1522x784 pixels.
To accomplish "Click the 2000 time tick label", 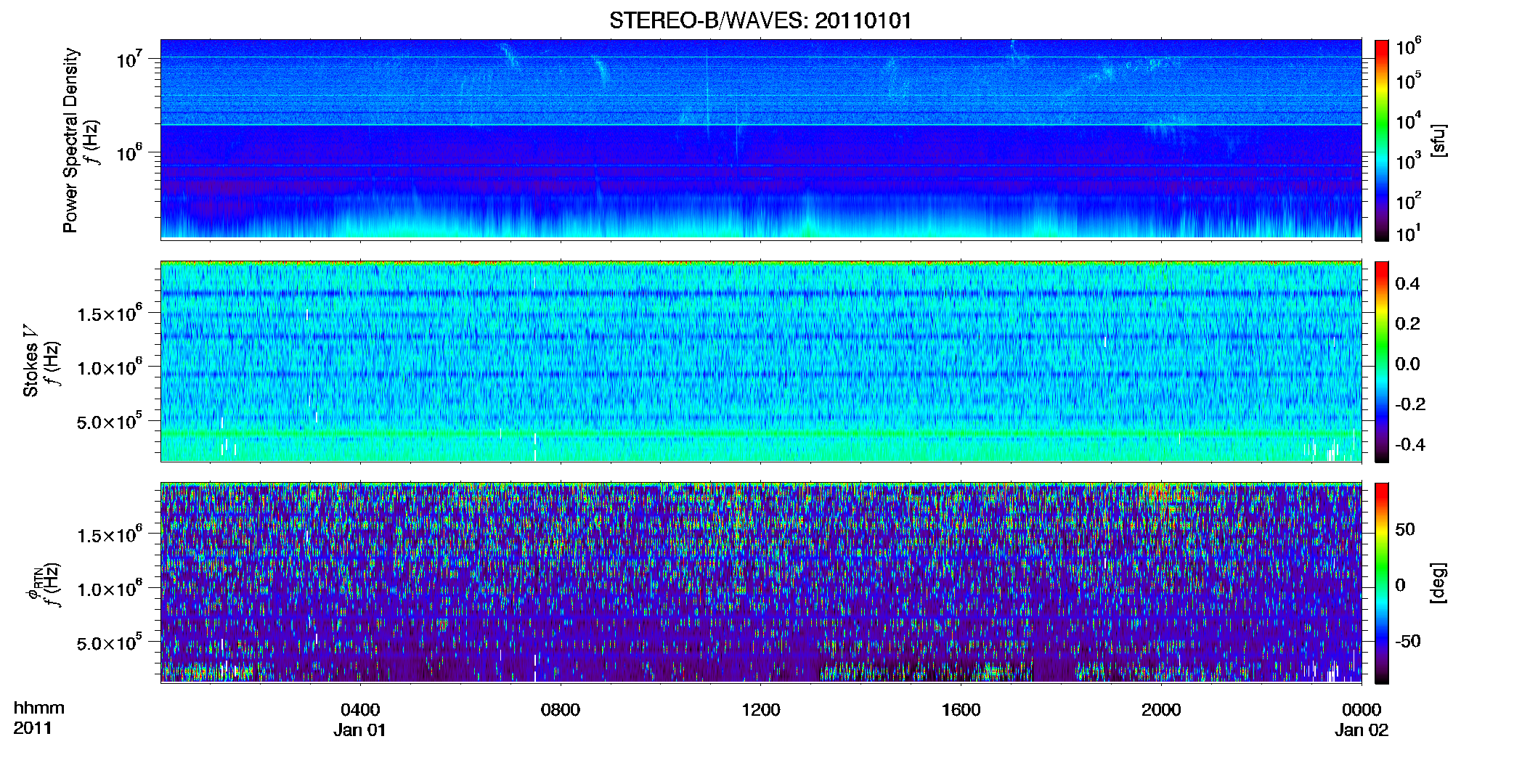I will coord(1161,710).
